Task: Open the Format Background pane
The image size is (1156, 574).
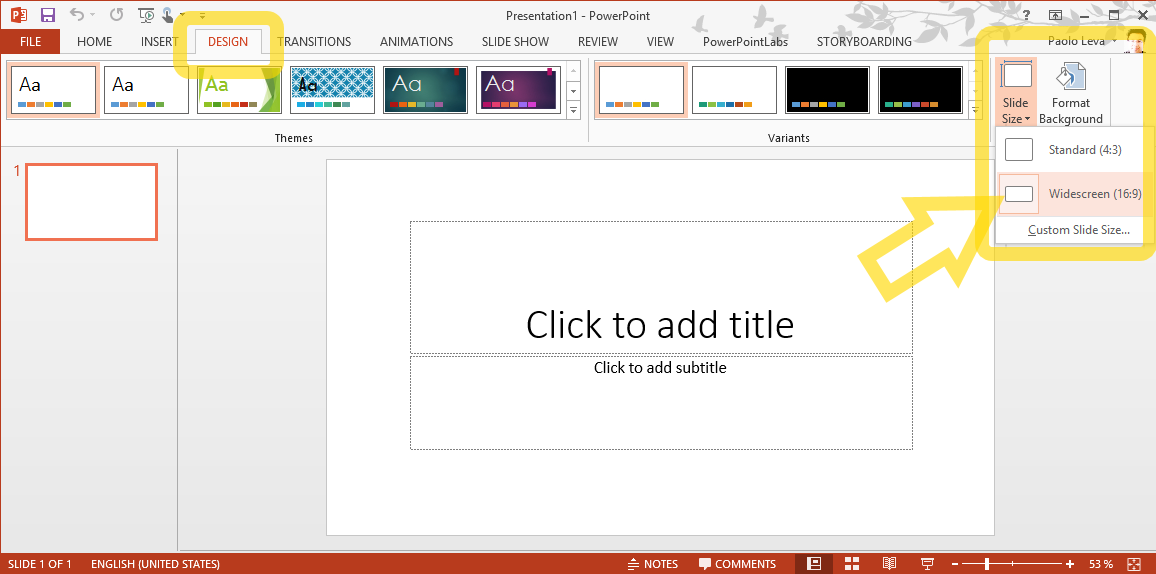Action: tap(1070, 94)
